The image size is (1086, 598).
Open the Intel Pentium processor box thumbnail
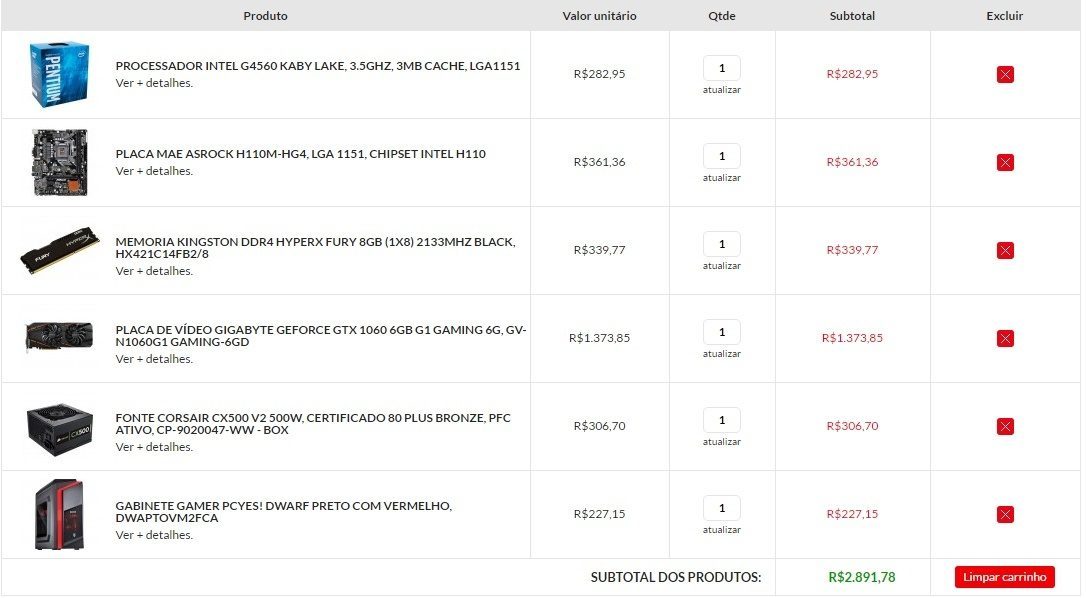(59, 74)
